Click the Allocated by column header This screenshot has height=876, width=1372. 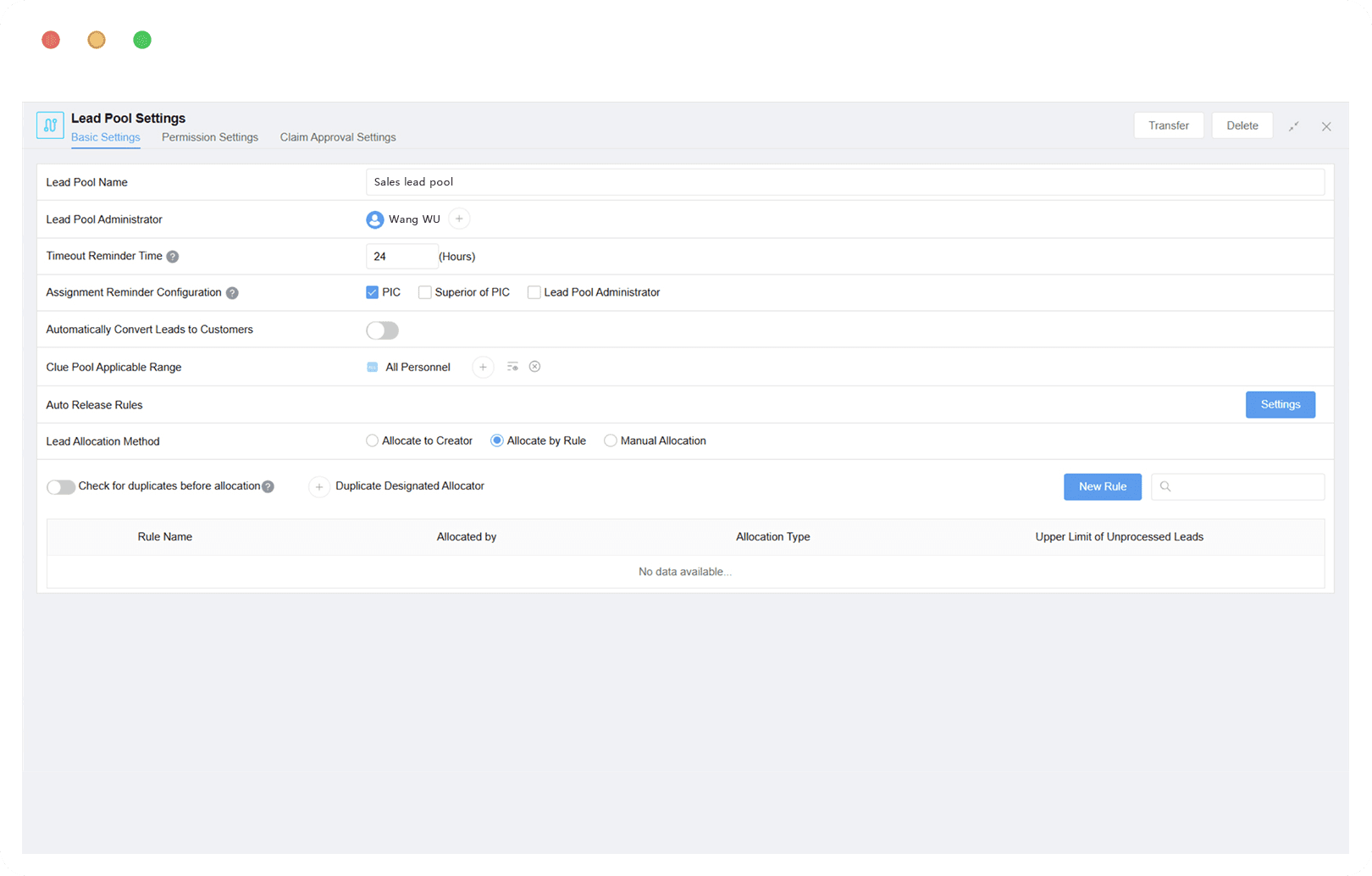(x=467, y=537)
